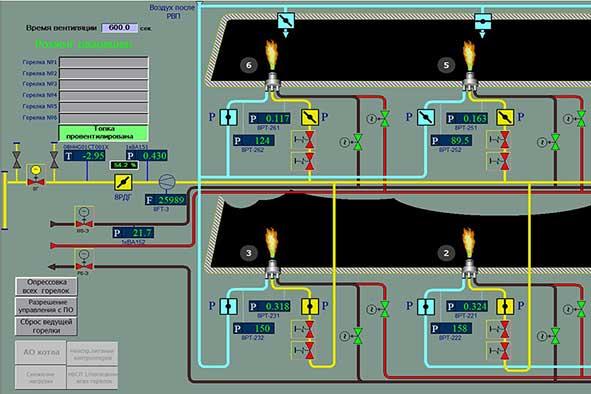591x394 pixels.
Task: Open burner 5 cyan air damper
Action: (x=426, y=118)
